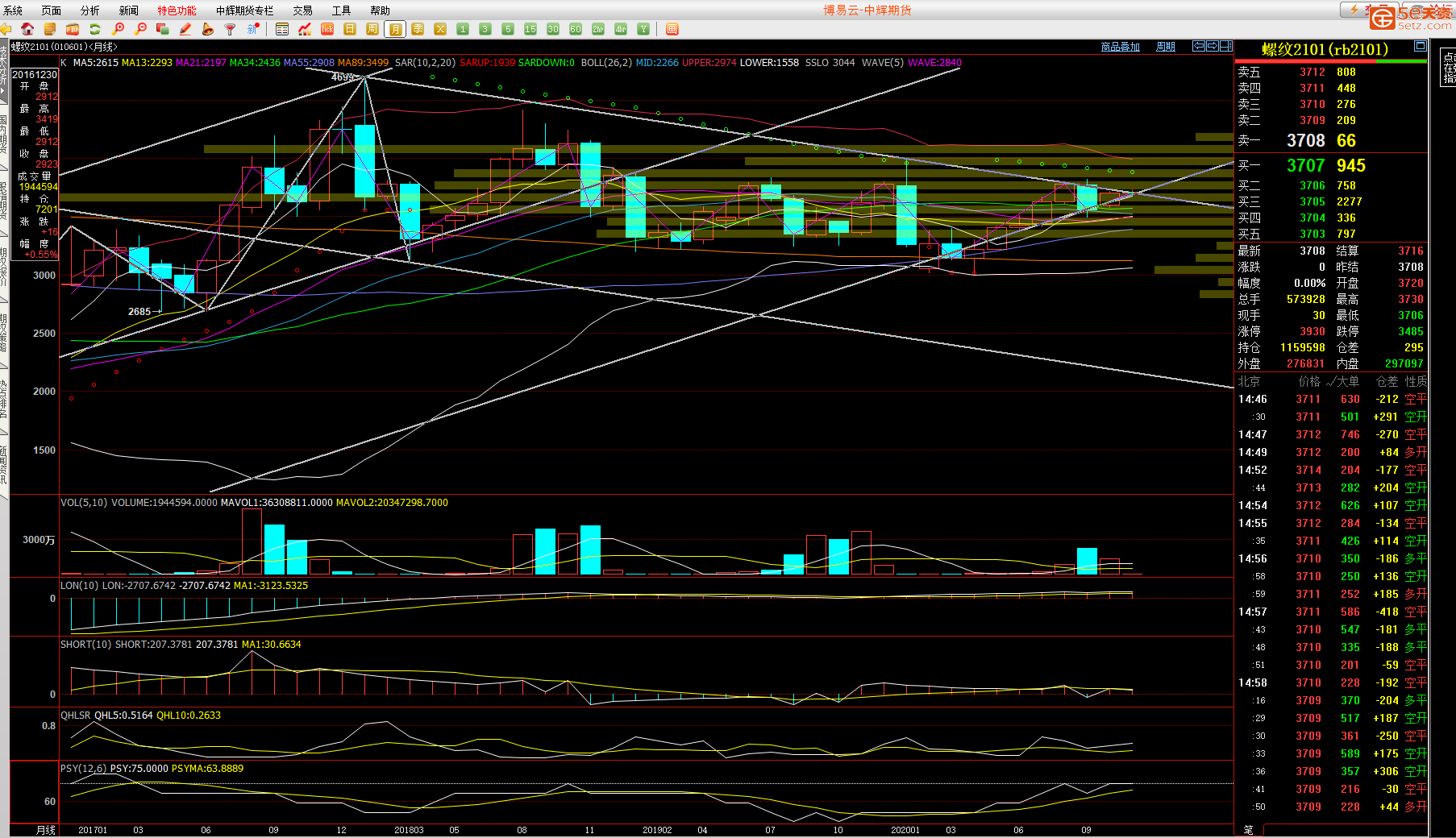Select the X period icon
The image size is (1456, 838).
(x=440, y=29)
